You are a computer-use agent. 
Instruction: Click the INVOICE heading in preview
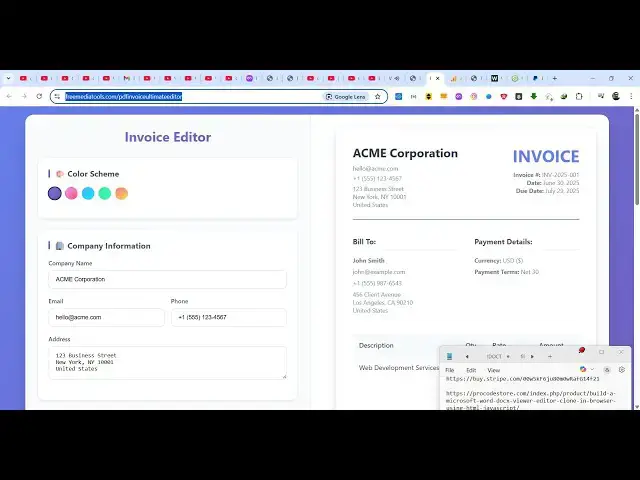click(x=546, y=156)
